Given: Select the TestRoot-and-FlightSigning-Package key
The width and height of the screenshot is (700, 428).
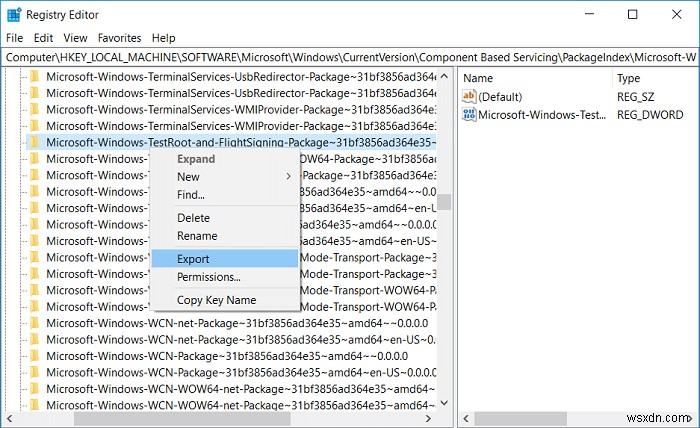Looking at the screenshot, I should 241,142.
